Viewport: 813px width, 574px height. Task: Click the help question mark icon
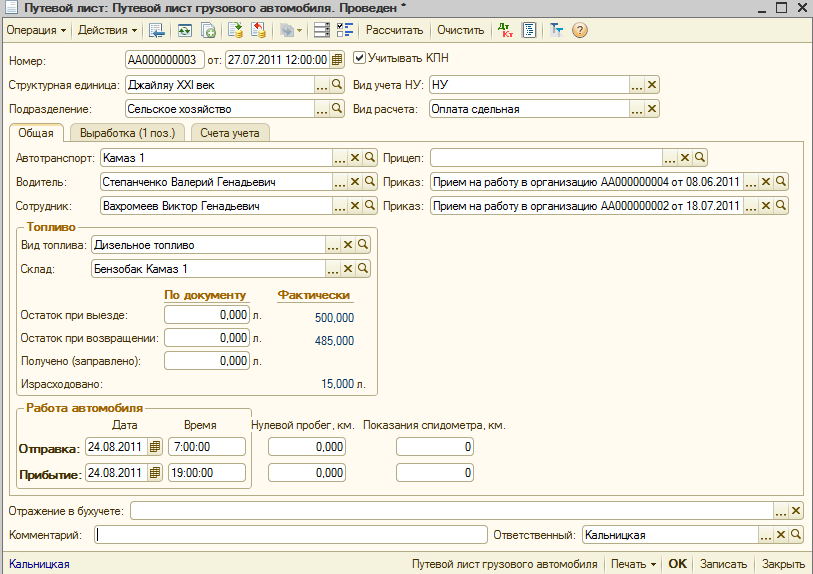pos(580,30)
